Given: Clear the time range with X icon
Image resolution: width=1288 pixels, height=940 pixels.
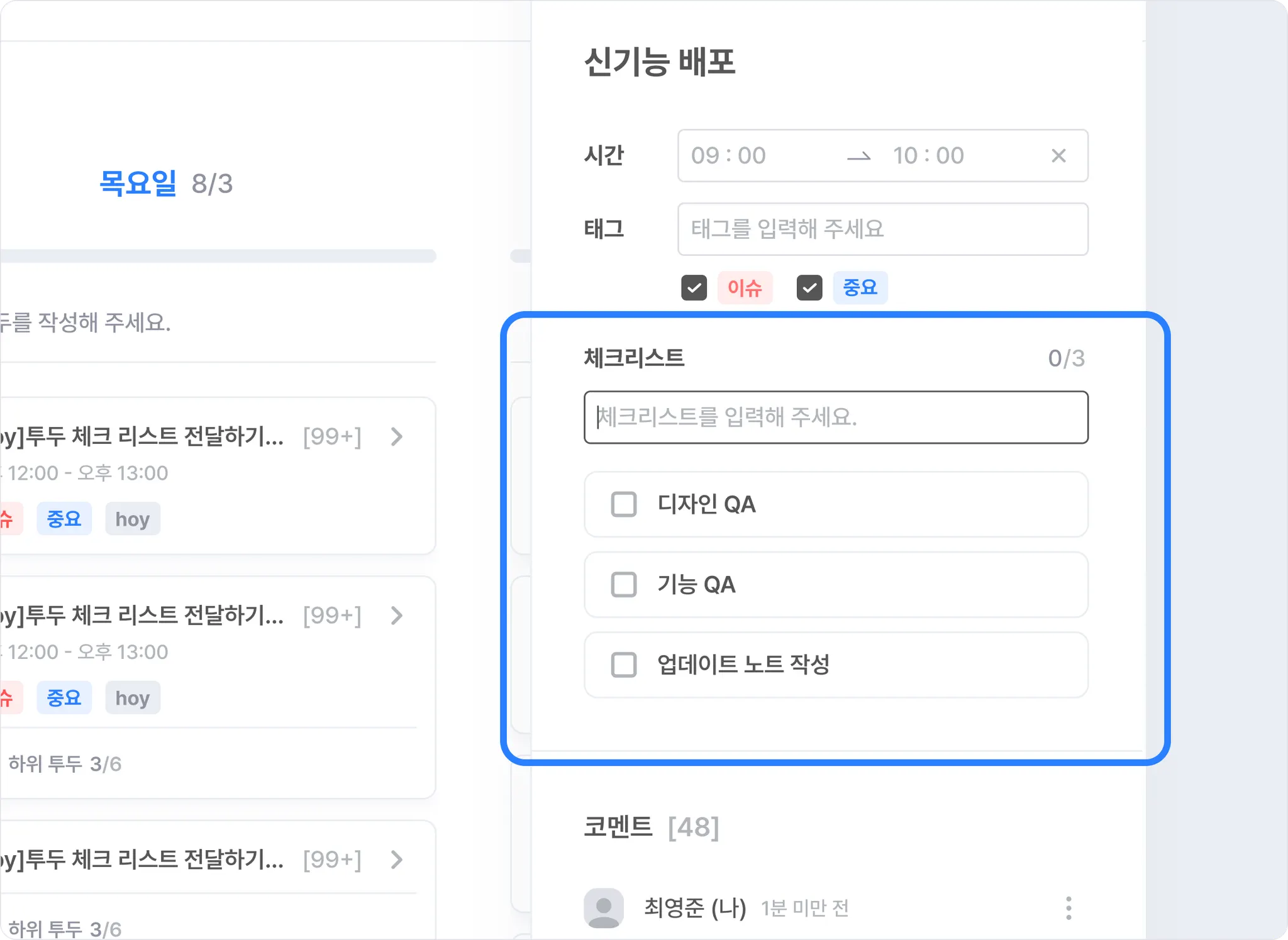Looking at the screenshot, I should point(1058,156).
